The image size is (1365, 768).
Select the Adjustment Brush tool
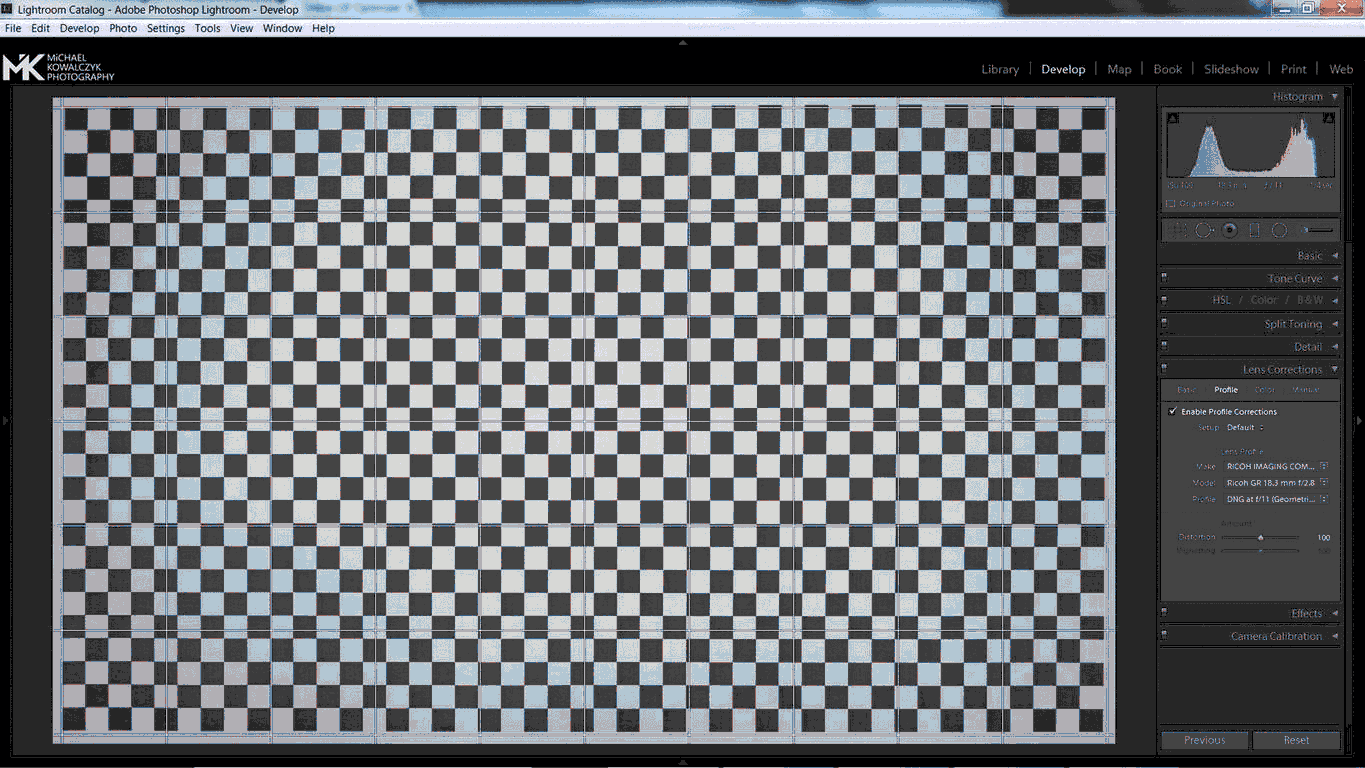pyautogui.click(x=1318, y=230)
